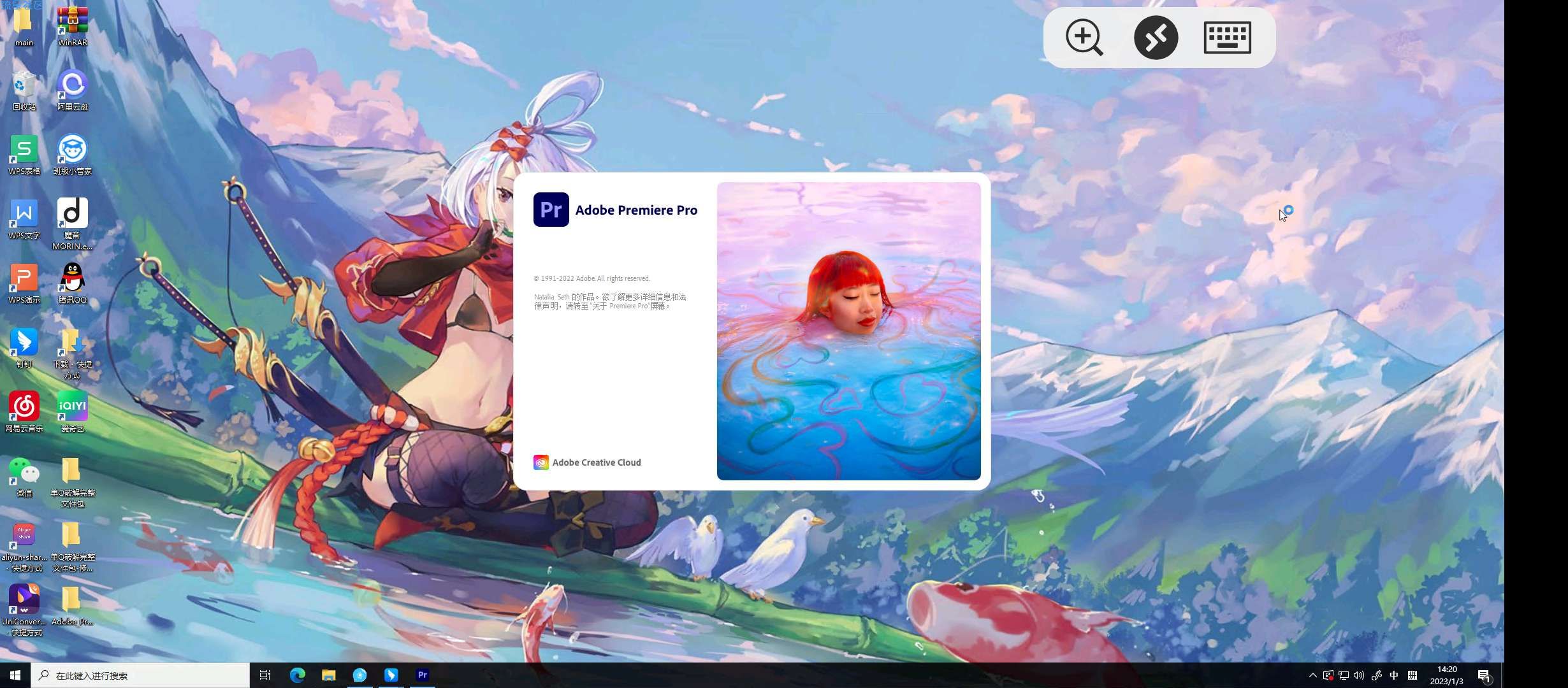Open WPS表格 spreadsheet shortcut
1568x688 pixels.
click(x=24, y=154)
